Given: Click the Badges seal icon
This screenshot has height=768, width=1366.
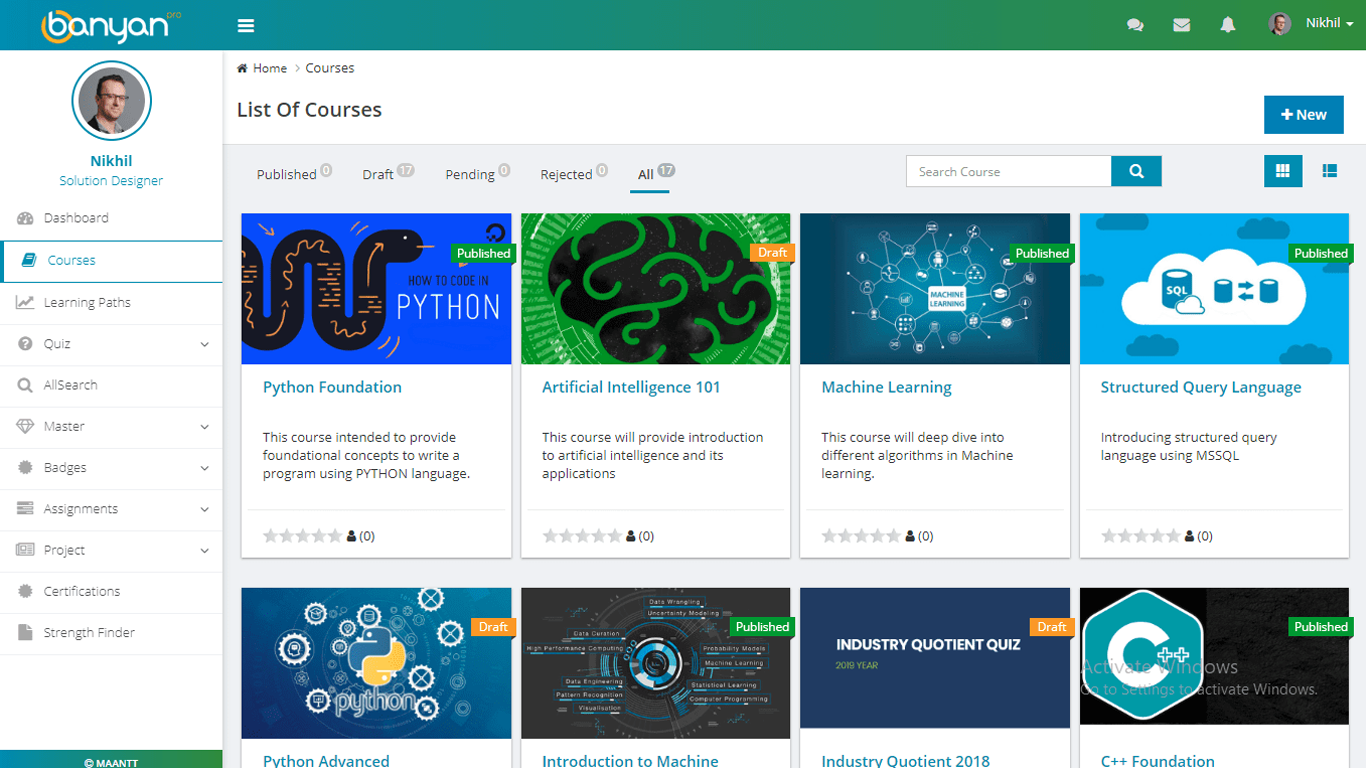Looking at the screenshot, I should pyautogui.click(x=25, y=467).
